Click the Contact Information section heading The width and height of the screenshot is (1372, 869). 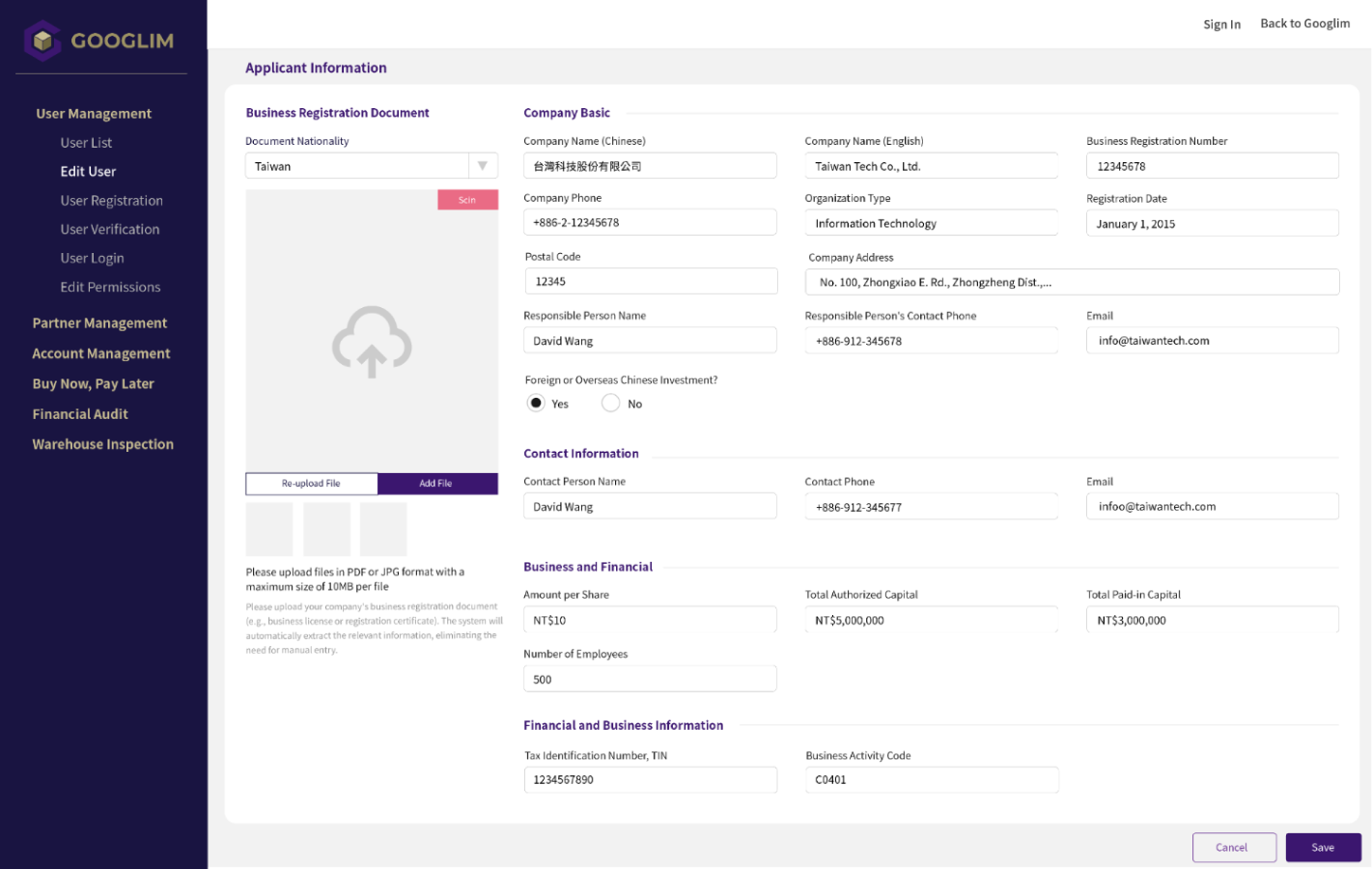[x=581, y=454]
